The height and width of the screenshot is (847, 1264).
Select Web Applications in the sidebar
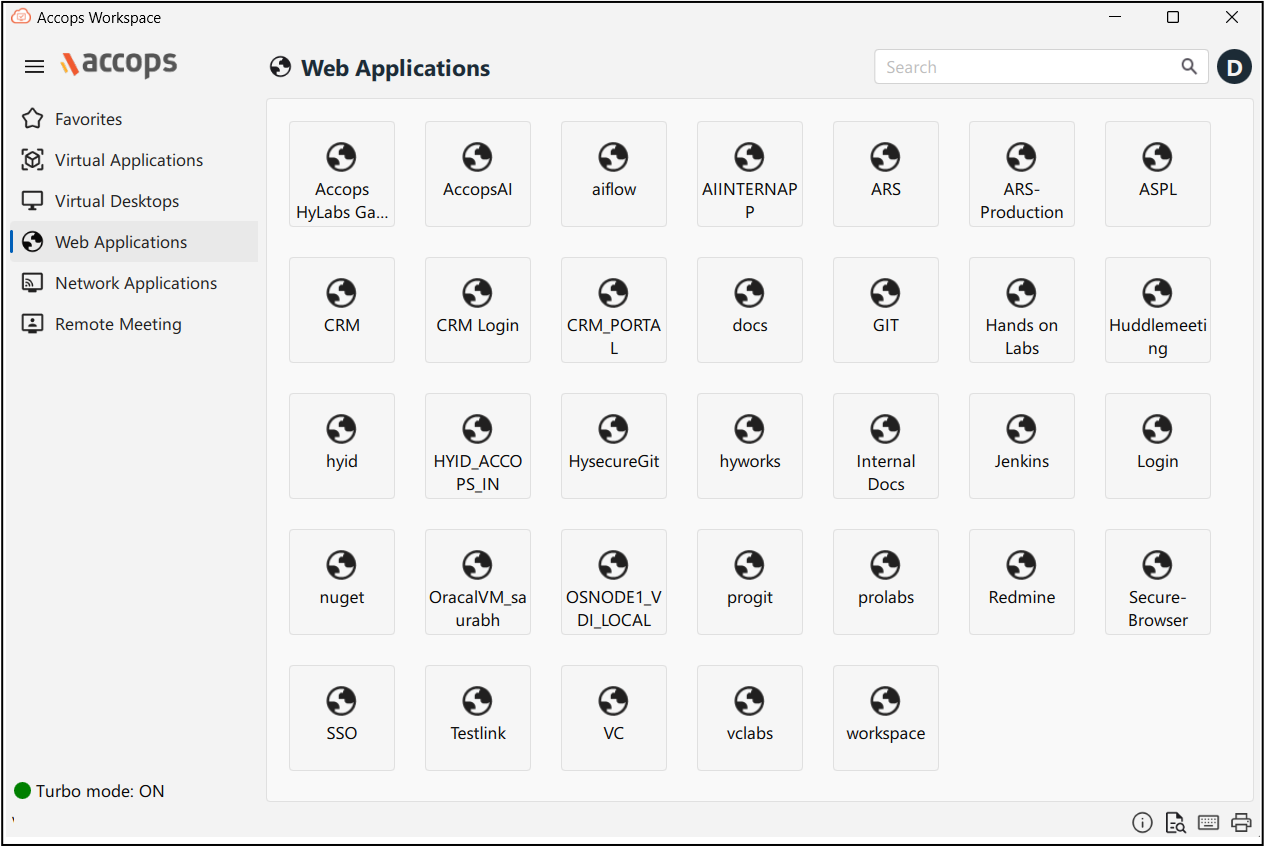click(134, 242)
